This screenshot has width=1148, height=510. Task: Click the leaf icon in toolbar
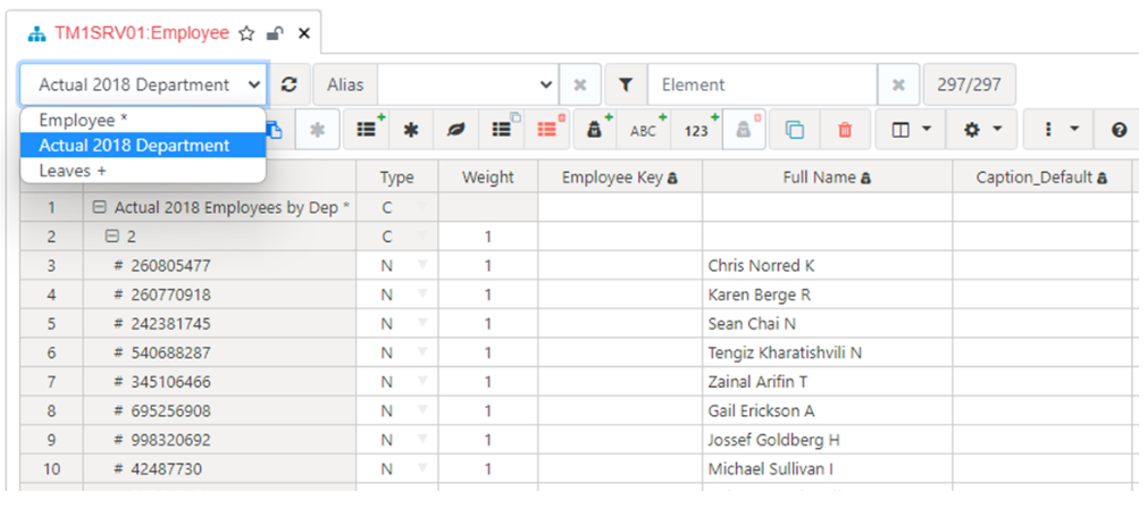pos(455,130)
